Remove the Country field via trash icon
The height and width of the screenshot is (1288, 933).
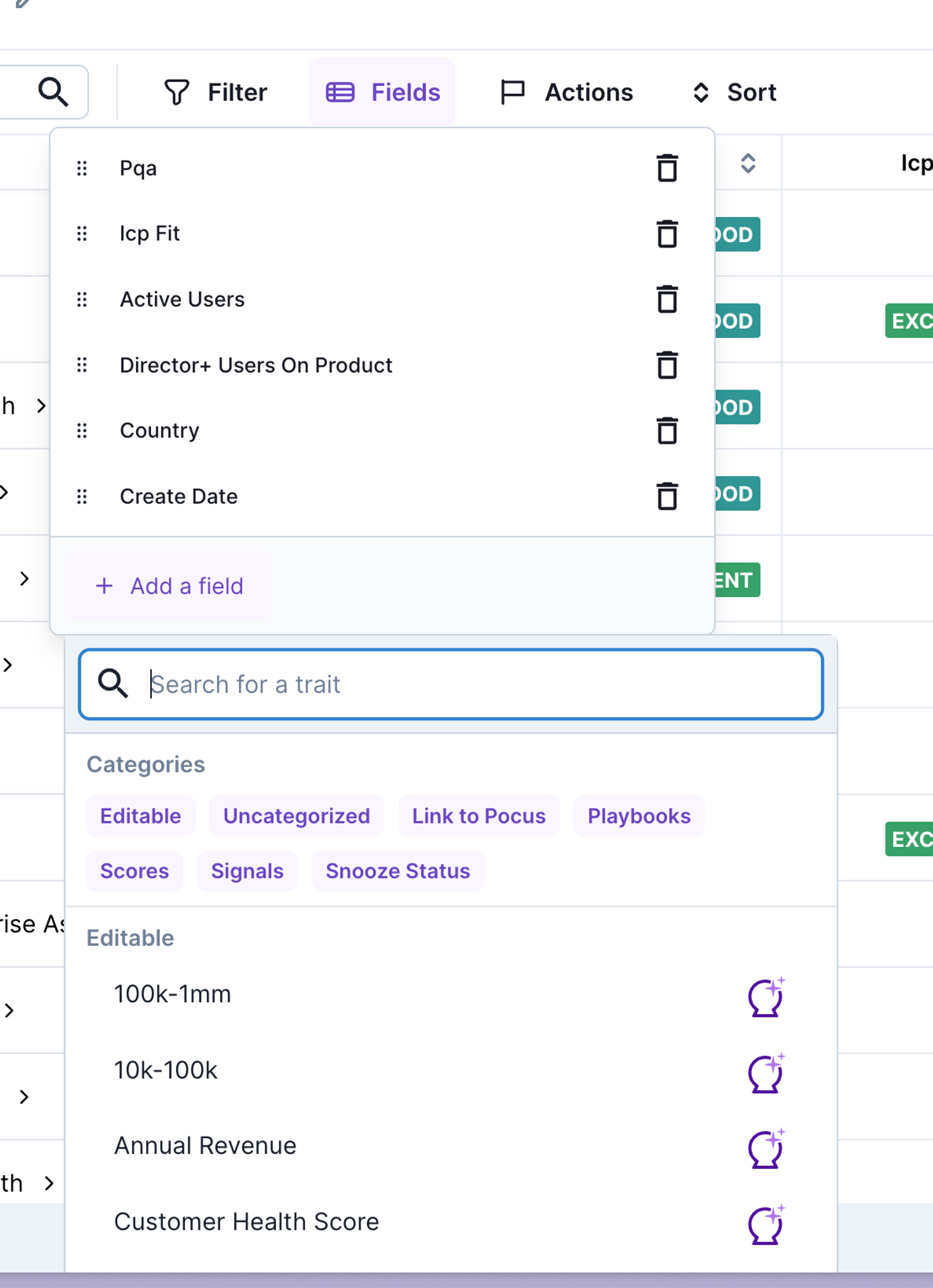(667, 431)
